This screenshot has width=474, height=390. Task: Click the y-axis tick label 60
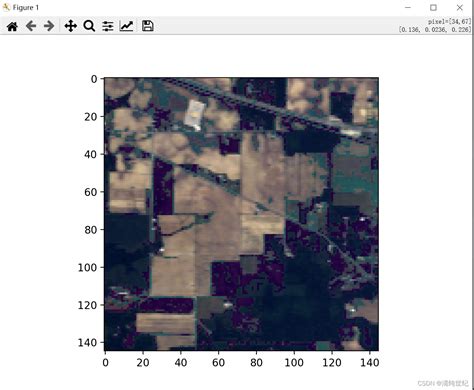click(90, 192)
